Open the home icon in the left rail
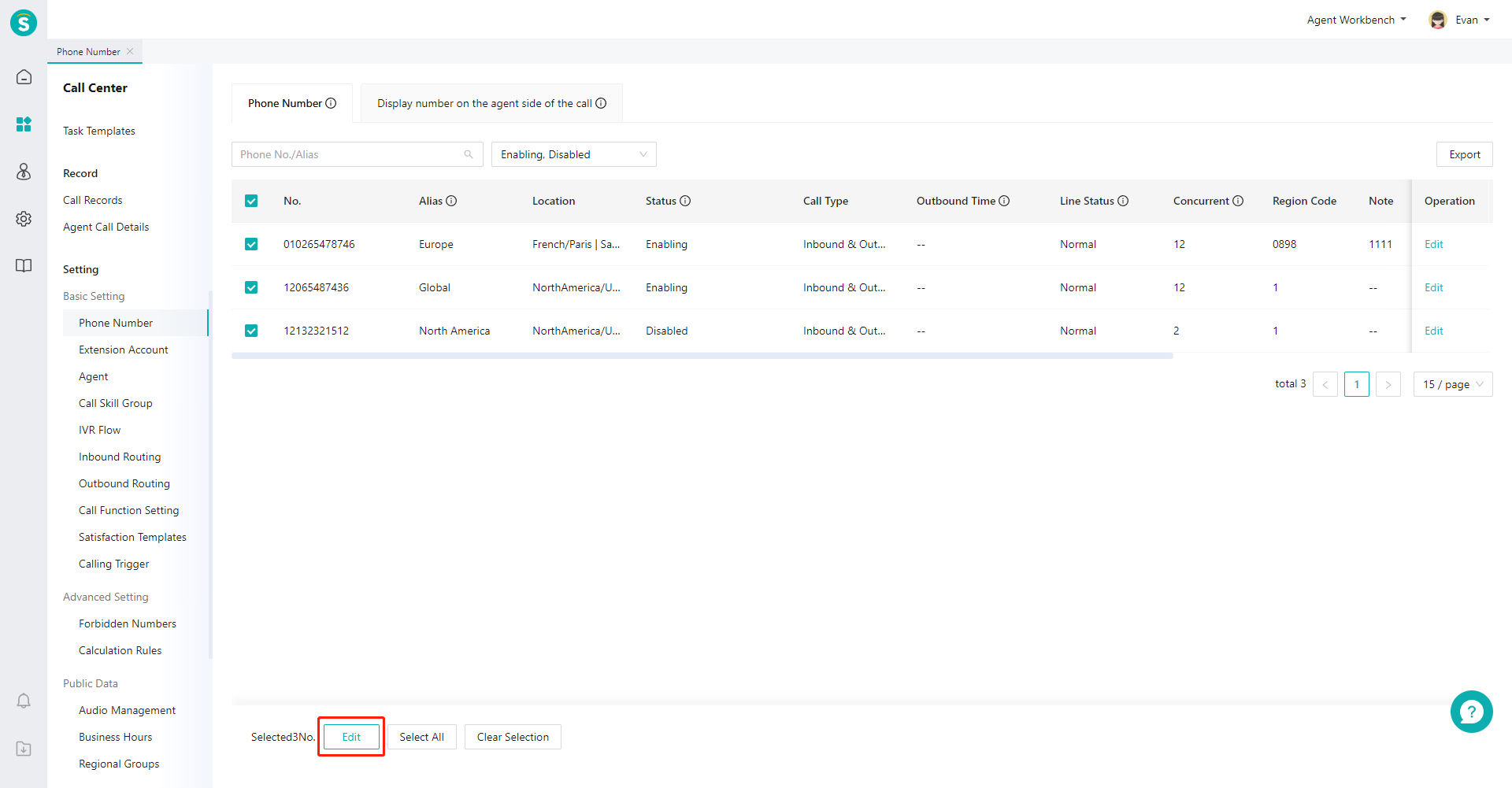 click(x=24, y=77)
